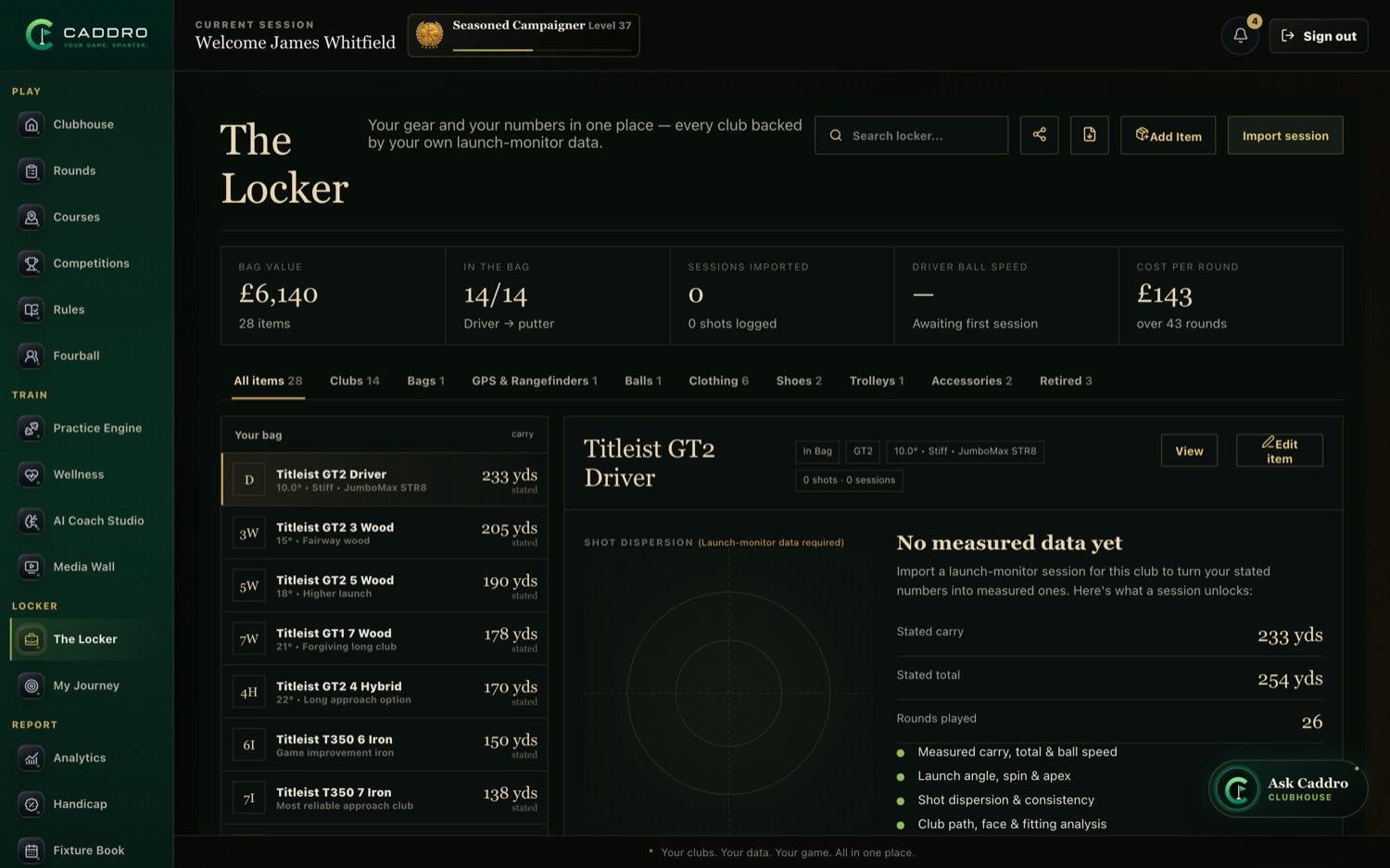
Task: Click the Cost Per Round £143 card
Action: pyautogui.click(x=1231, y=296)
